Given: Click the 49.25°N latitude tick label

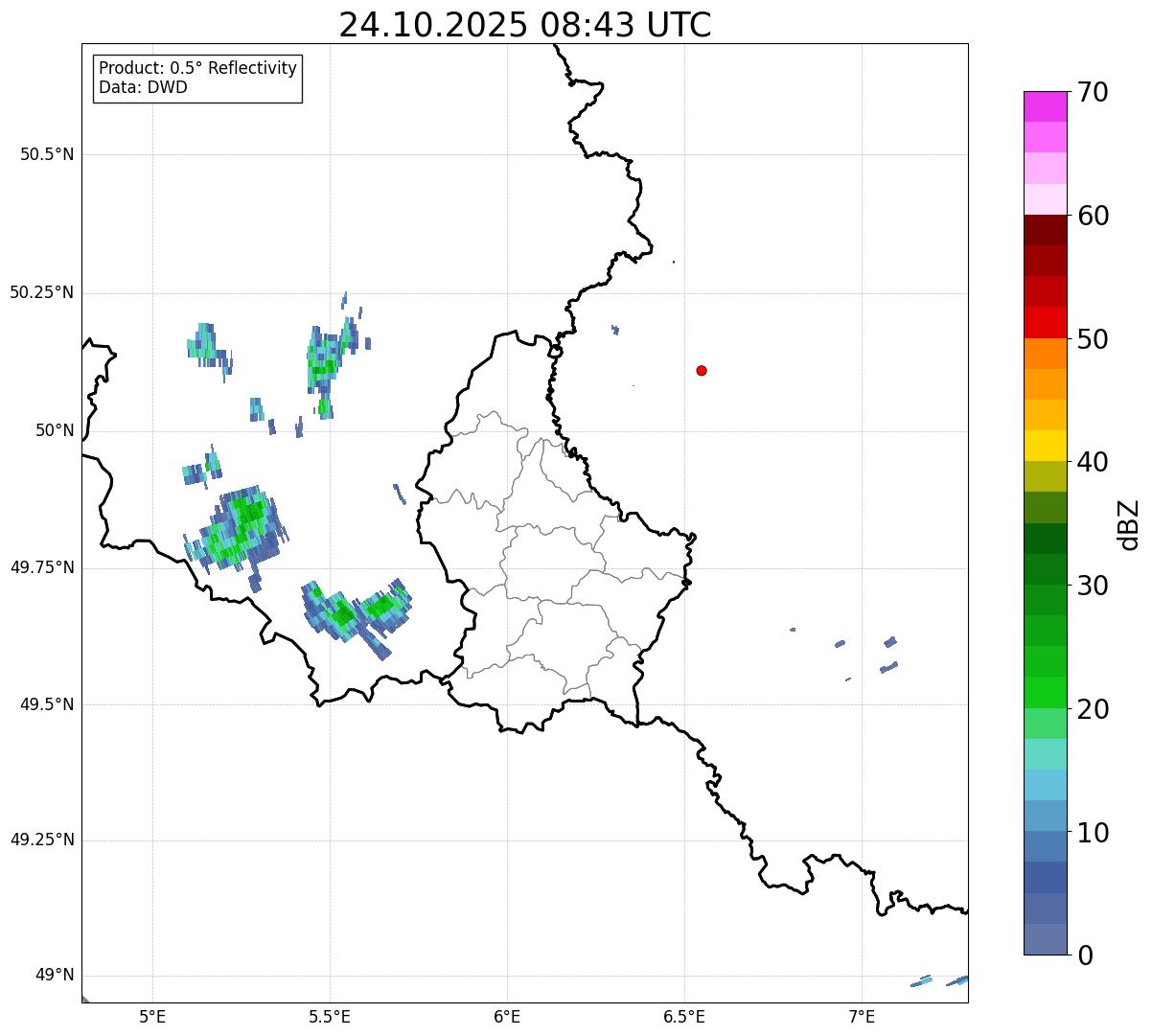Looking at the screenshot, I should coord(42,840).
